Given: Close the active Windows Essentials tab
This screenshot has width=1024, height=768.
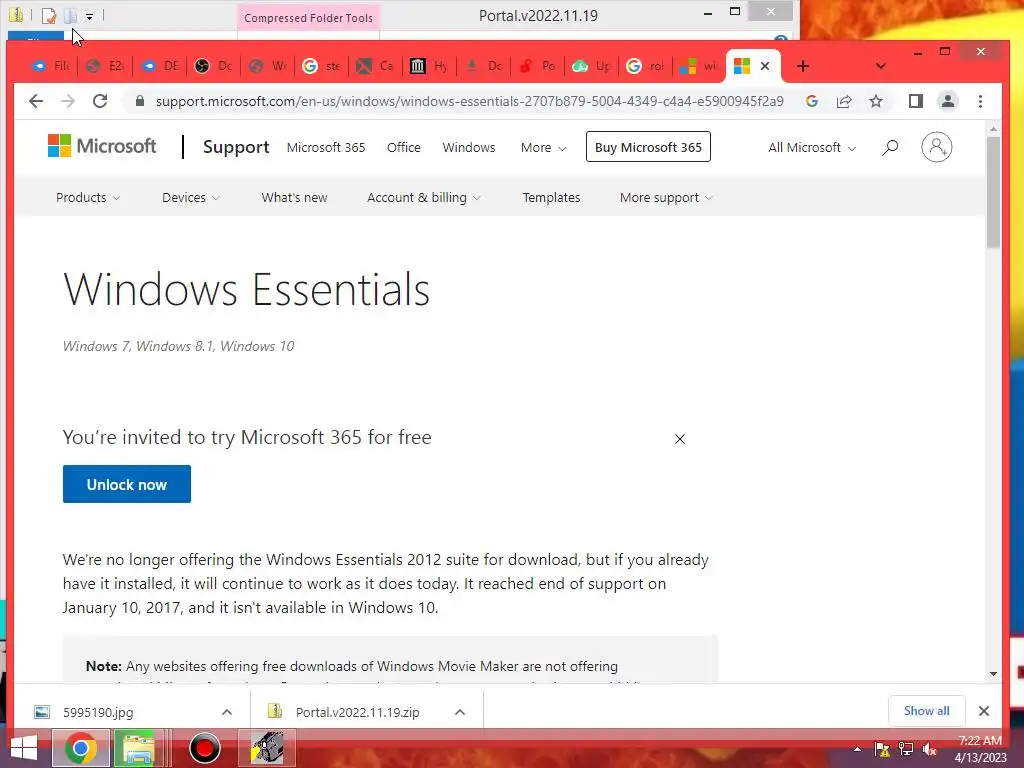Looking at the screenshot, I should [x=765, y=66].
